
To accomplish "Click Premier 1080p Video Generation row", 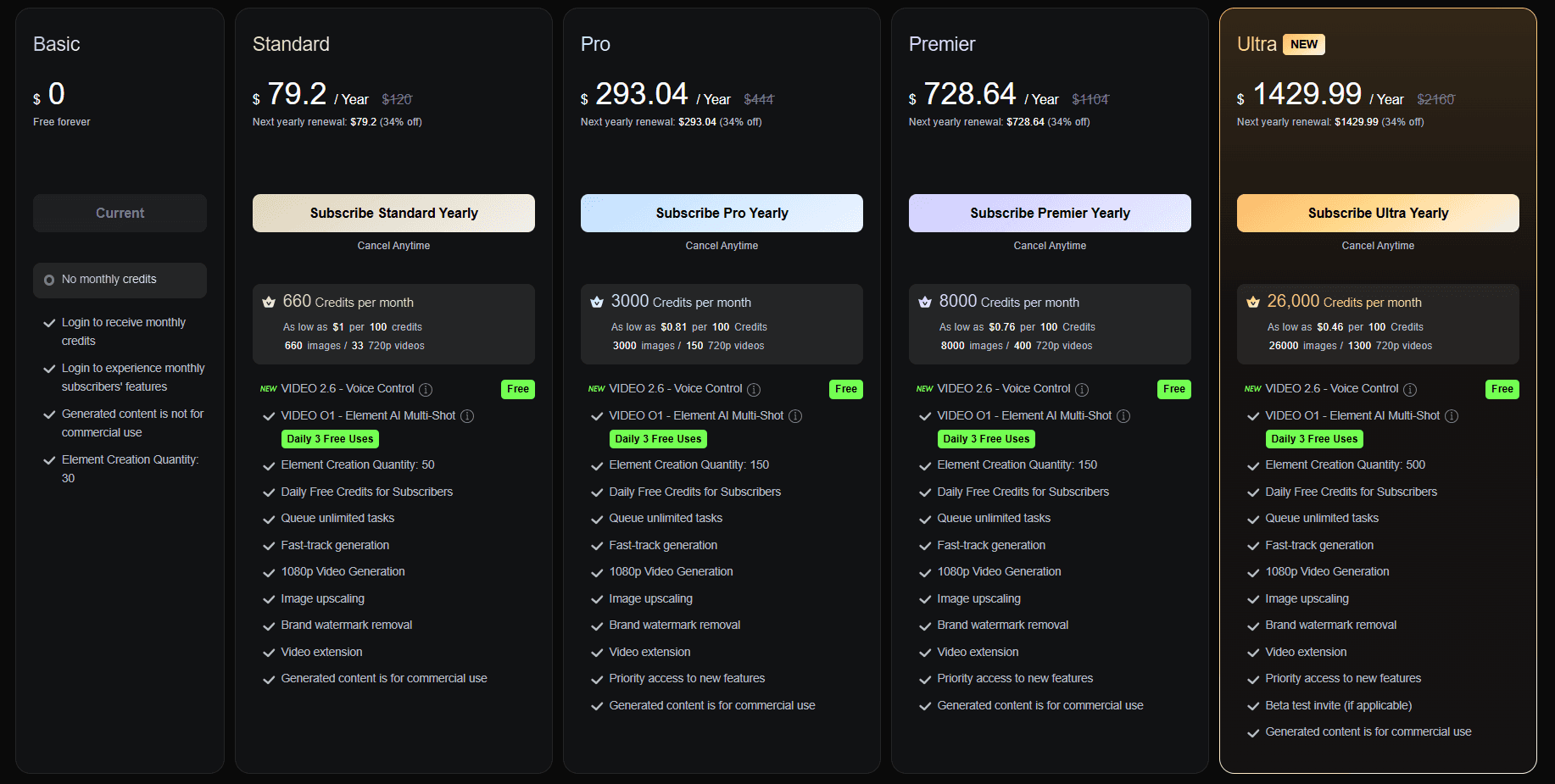I will [x=999, y=571].
